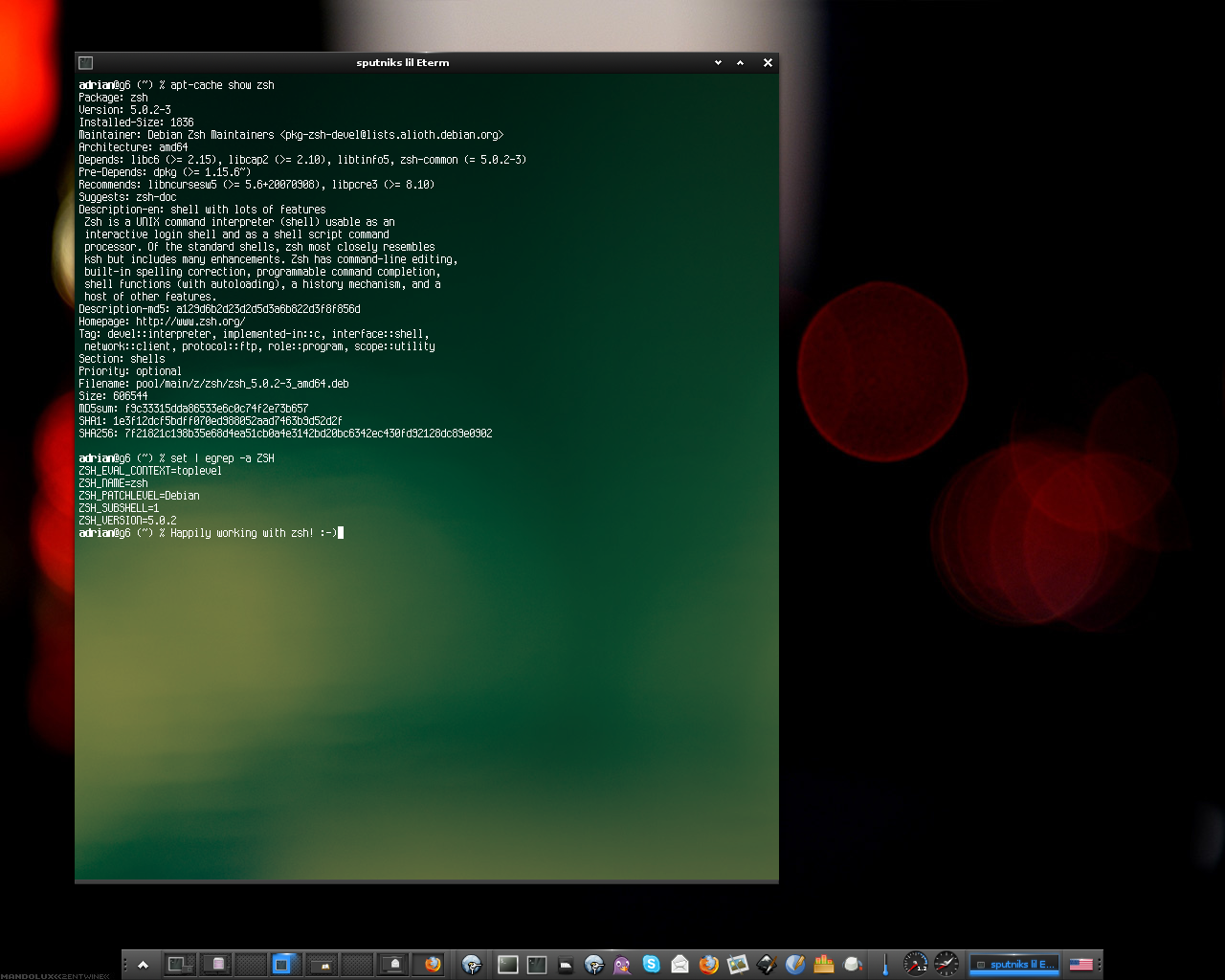Image resolution: width=1225 pixels, height=980 pixels.
Task: Check the thermometer temperature gadget
Action: click(x=885, y=965)
